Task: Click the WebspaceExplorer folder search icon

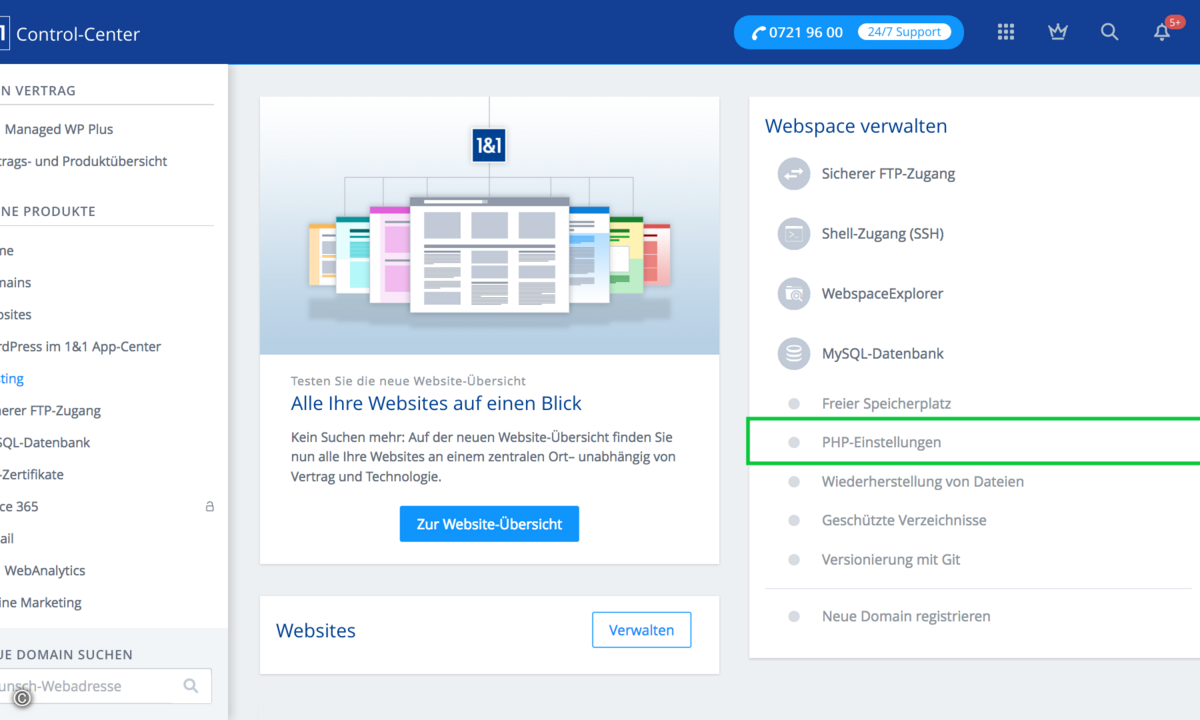Action: [x=794, y=294]
